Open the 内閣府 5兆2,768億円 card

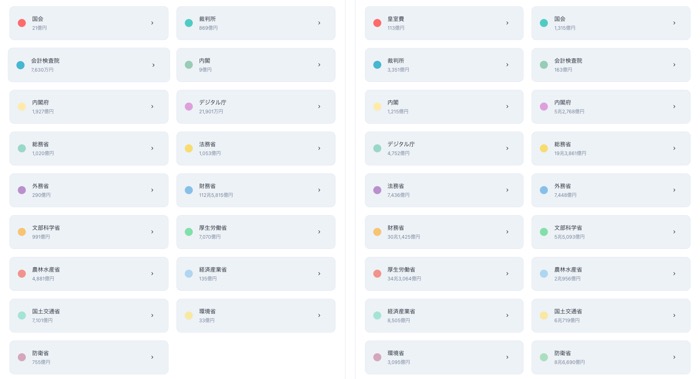tap(611, 107)
